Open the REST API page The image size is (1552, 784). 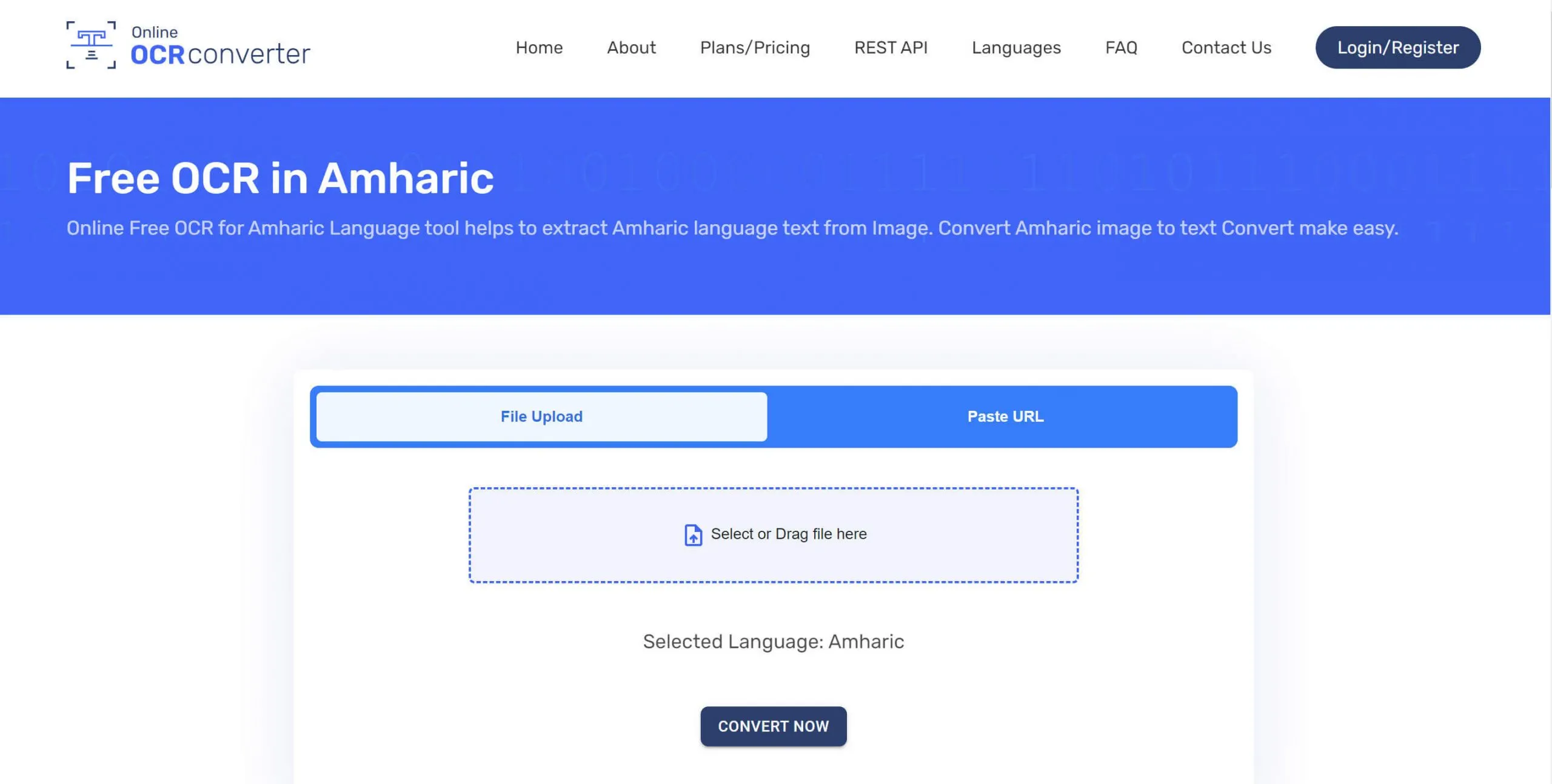[891, 47]
